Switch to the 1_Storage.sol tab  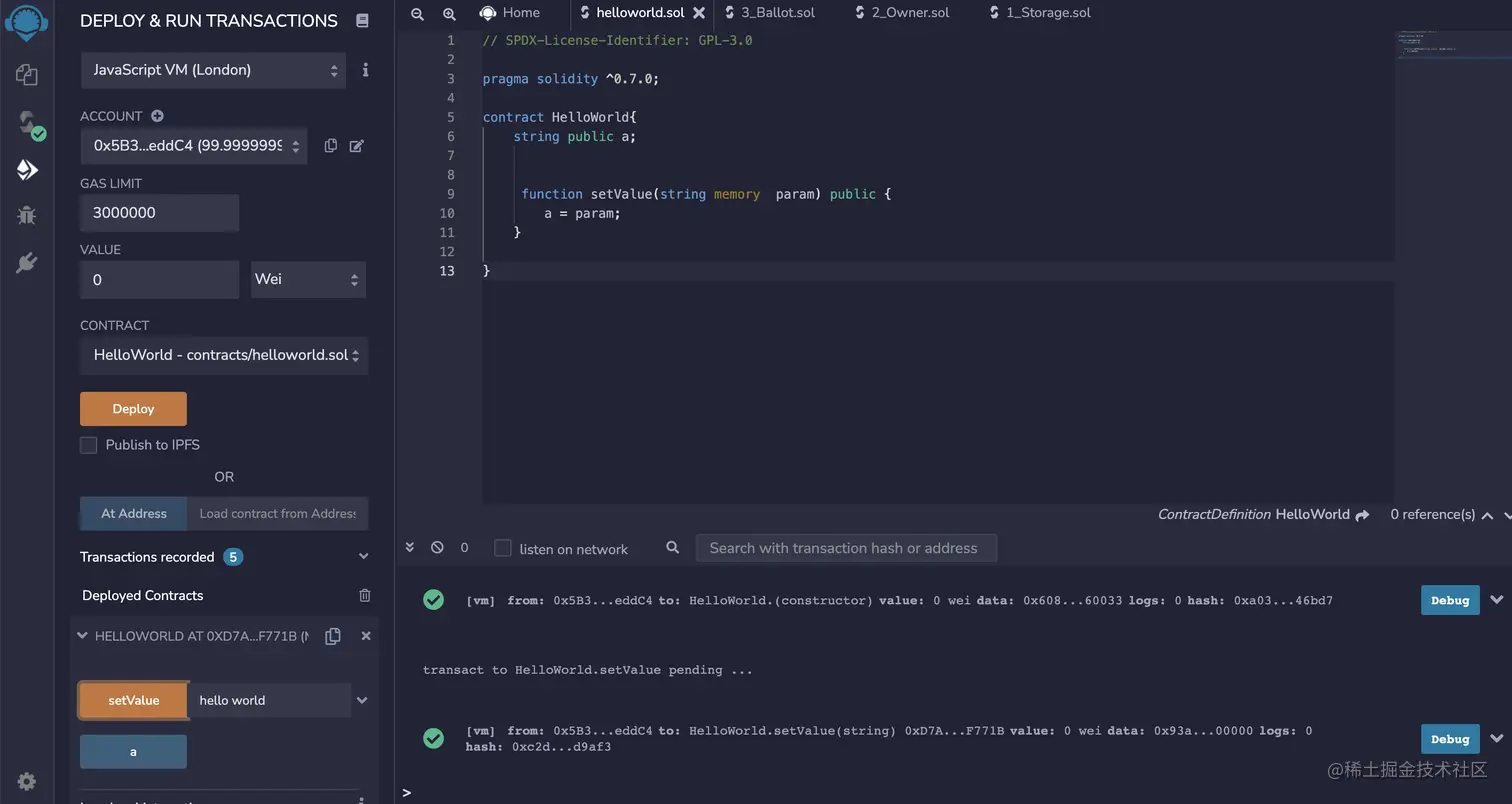[x=1040, y=13]
